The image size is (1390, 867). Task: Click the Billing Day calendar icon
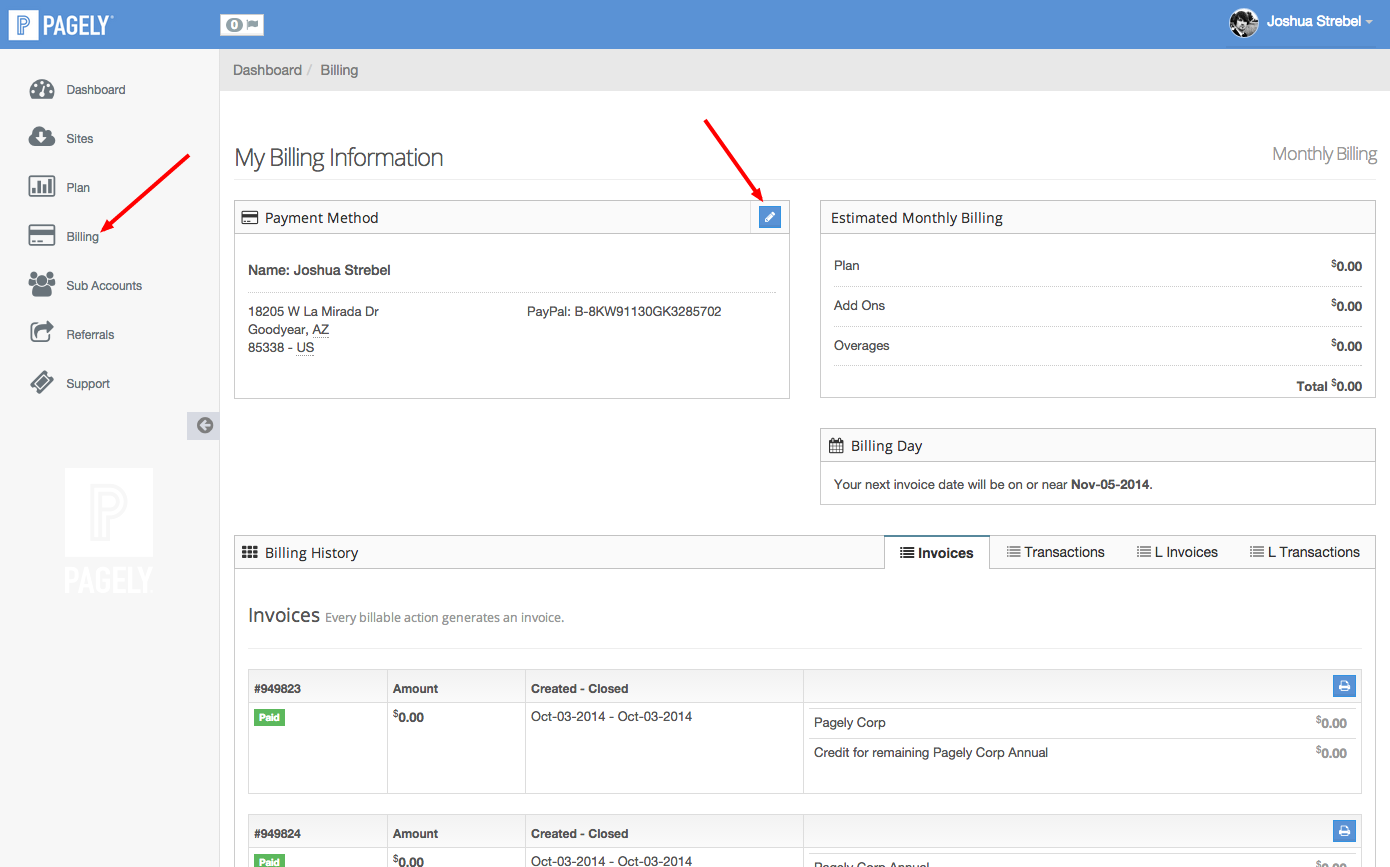pos(837,446)
